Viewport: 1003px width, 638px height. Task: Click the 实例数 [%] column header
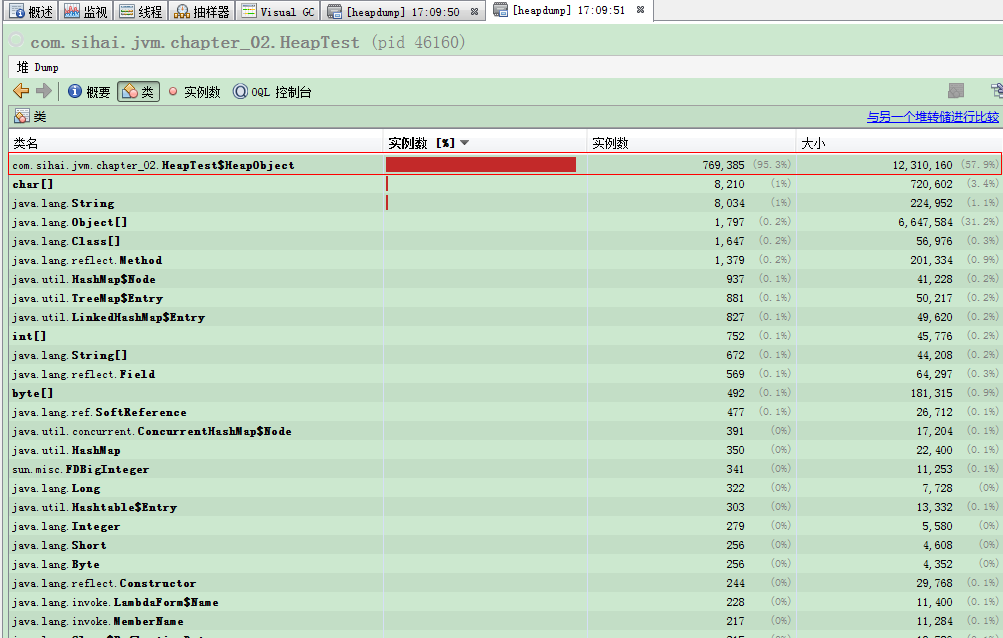coord(485,143)
